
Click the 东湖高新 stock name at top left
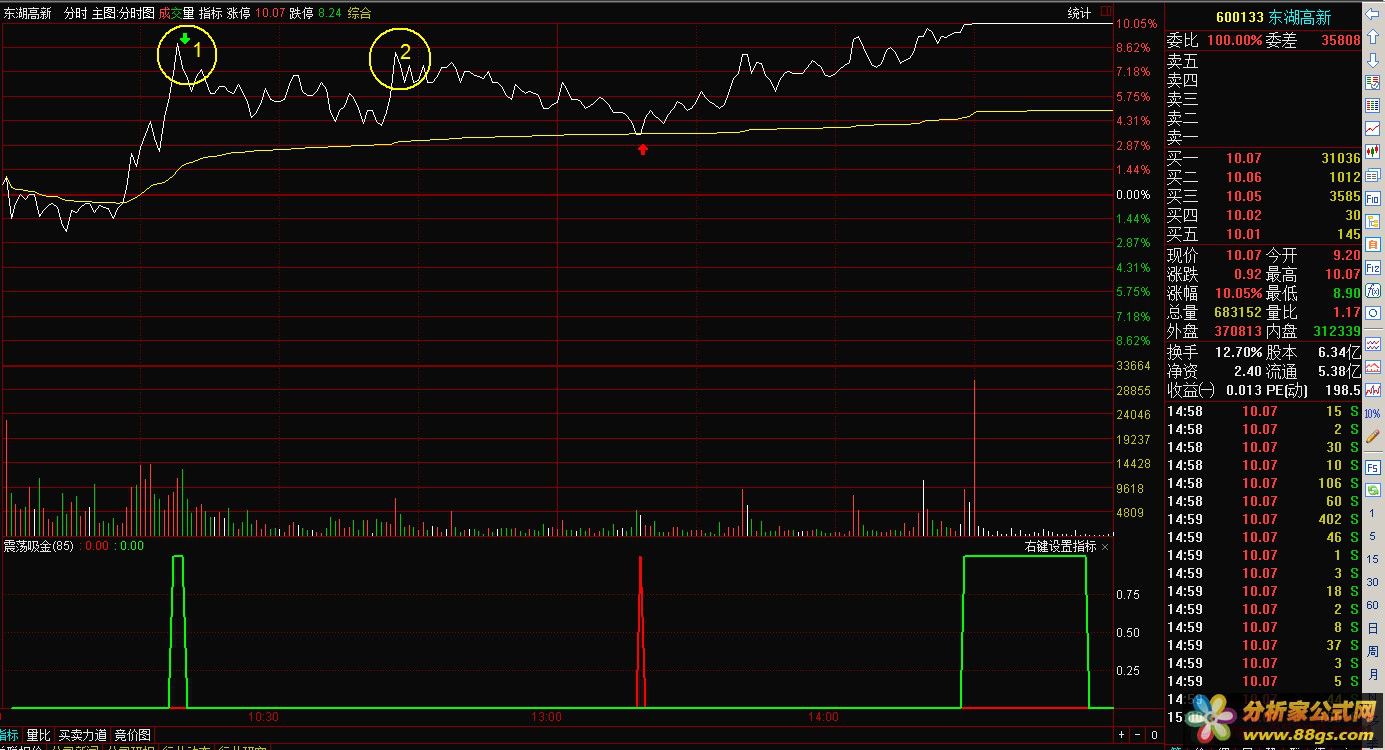(28, 13)
